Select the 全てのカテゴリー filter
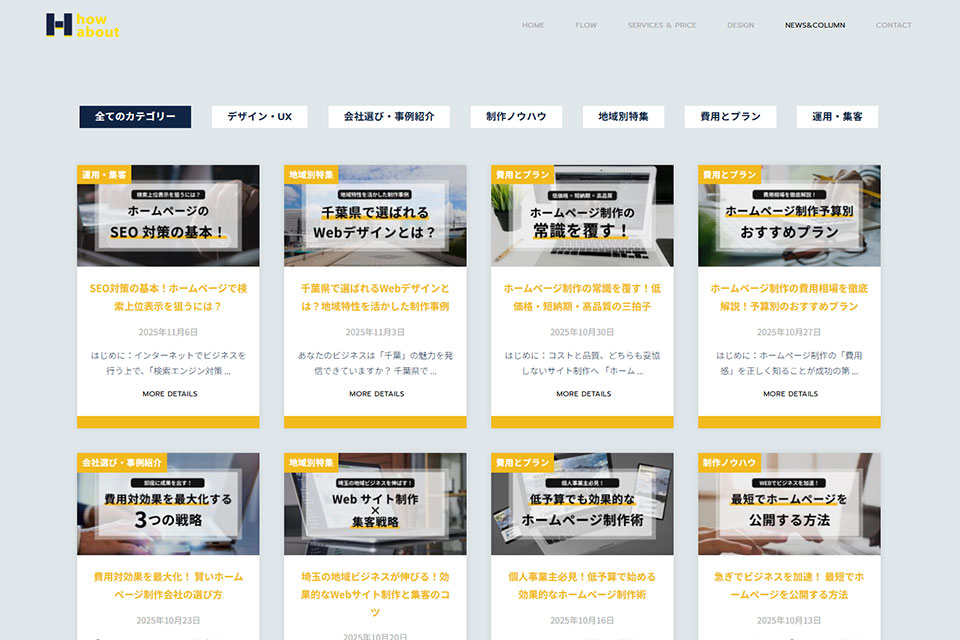The image size is (960, 640). (135, 117)
